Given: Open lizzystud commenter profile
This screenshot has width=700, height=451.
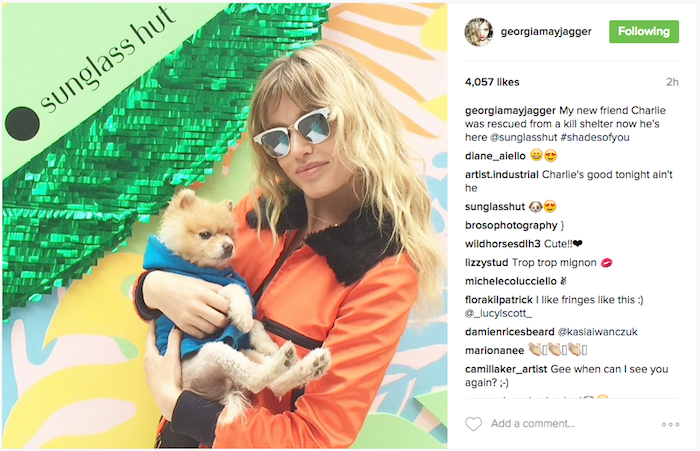Looking at the screenshot, I should [486, 263].
